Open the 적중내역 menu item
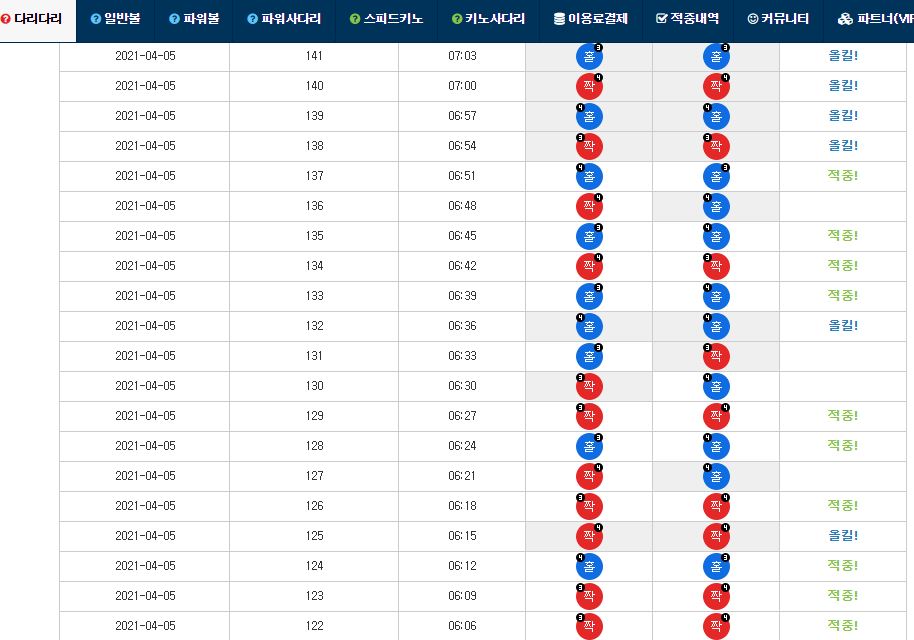The image size is (914, 640). click(687, 19)
